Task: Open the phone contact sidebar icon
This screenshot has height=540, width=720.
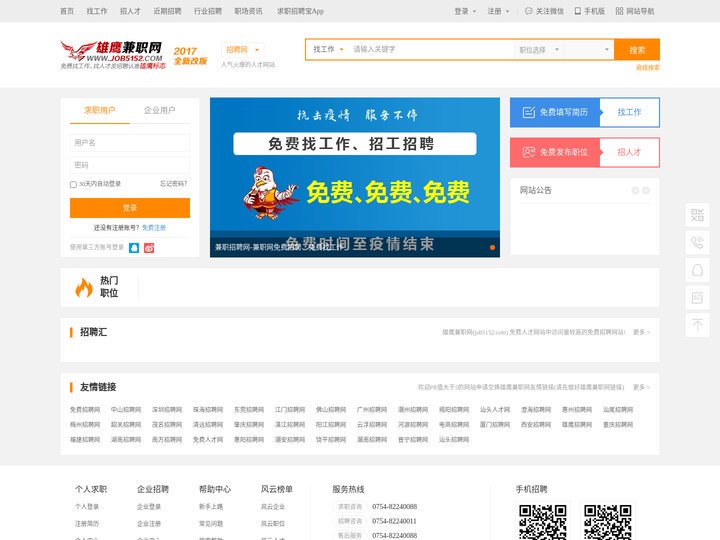Action: coord(698,242)
